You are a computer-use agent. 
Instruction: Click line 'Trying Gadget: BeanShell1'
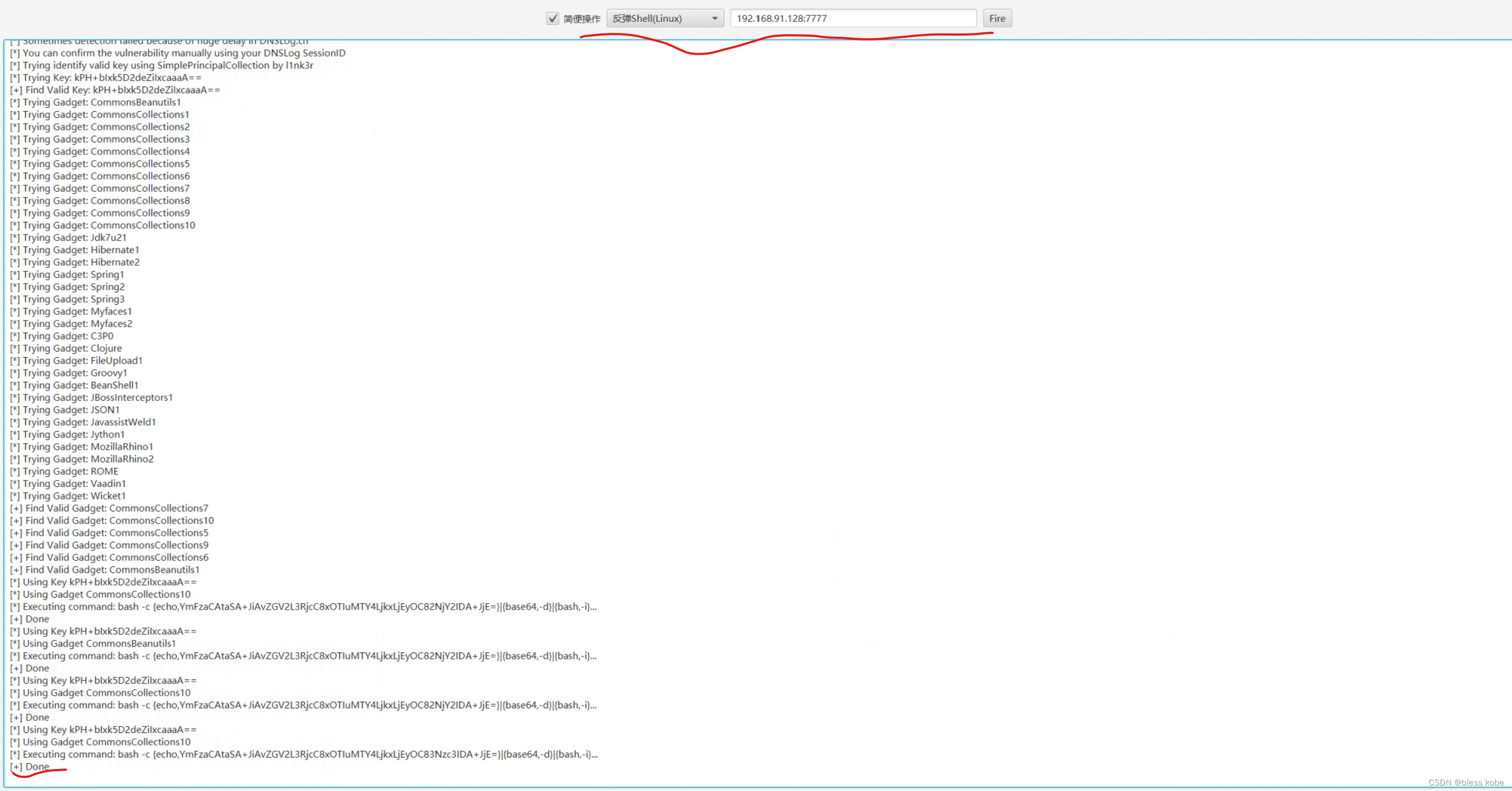(x=74, y=386)
